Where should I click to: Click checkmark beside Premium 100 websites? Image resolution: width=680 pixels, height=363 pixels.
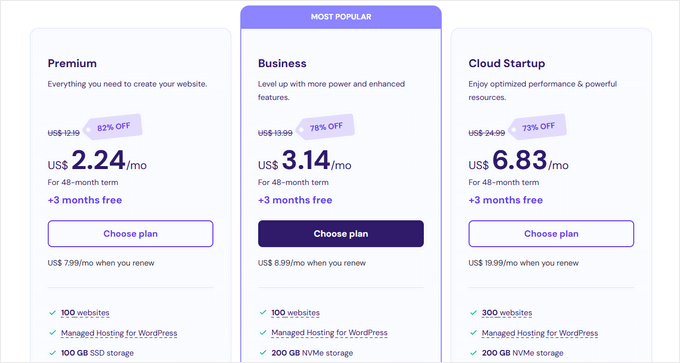tap(52, 313)
